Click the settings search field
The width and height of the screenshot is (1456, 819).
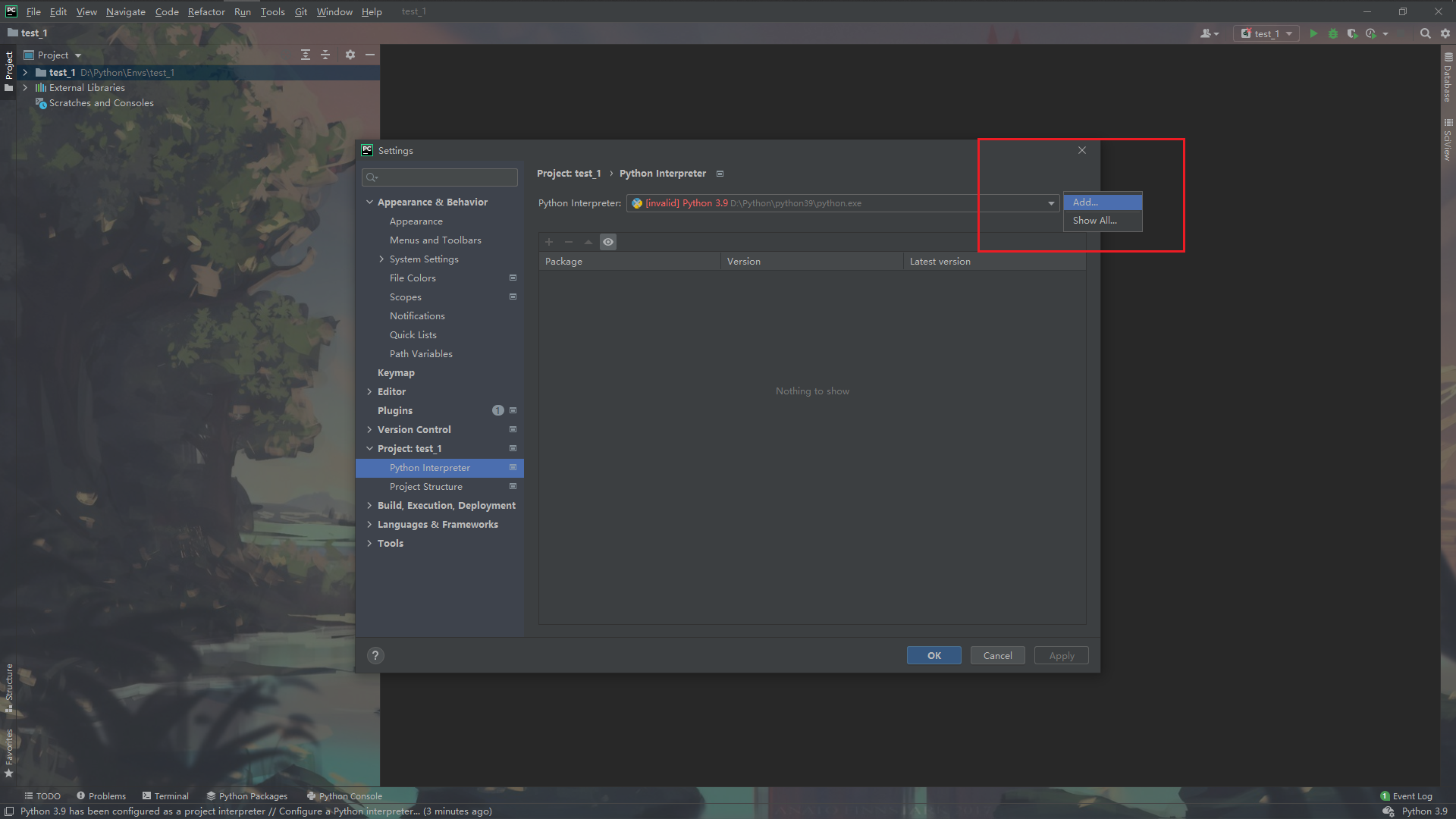click(x=440, y=177)
